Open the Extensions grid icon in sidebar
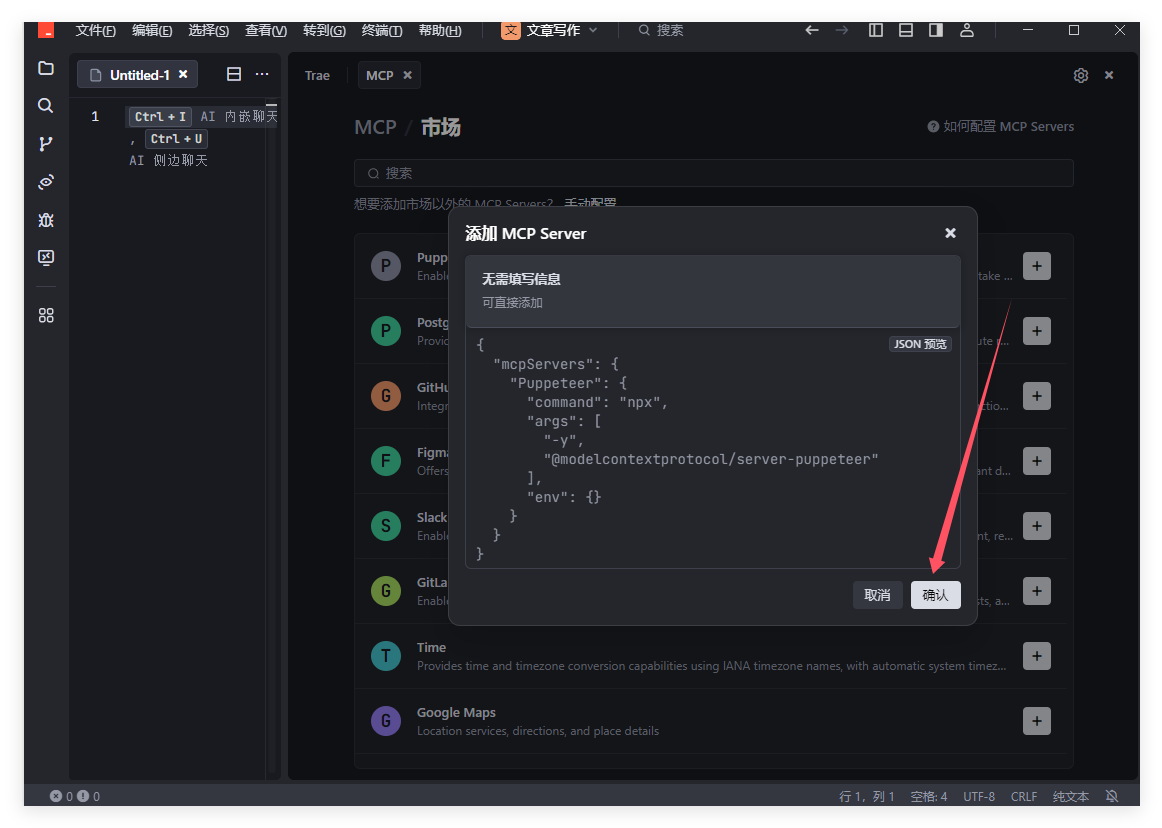The width and height of the screenshot is (1162, 828). tap(45, 315)
